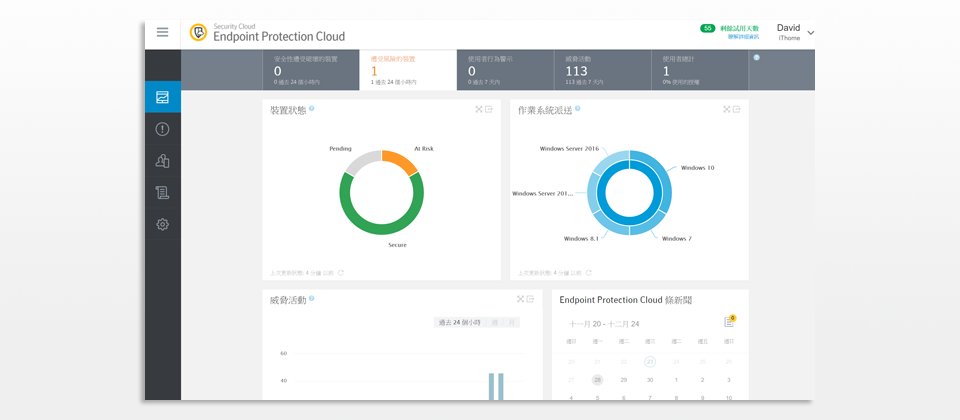This screenshot has height=420, width=960.
Task: Click the export icon on the 威脅活動 widget
Action: pyautogui.click(x=530, y=299)
